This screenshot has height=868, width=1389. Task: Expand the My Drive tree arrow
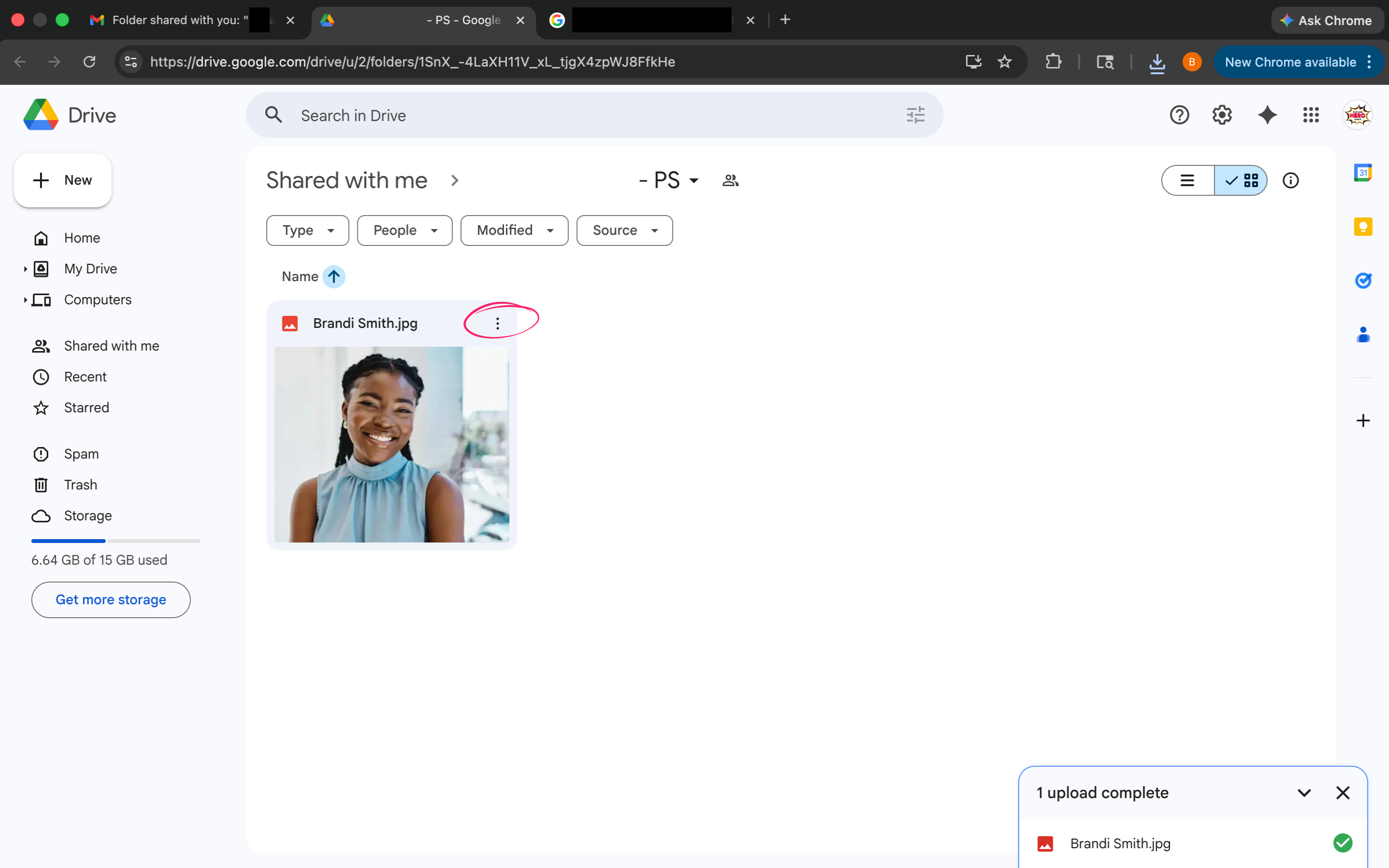(25, 269)
